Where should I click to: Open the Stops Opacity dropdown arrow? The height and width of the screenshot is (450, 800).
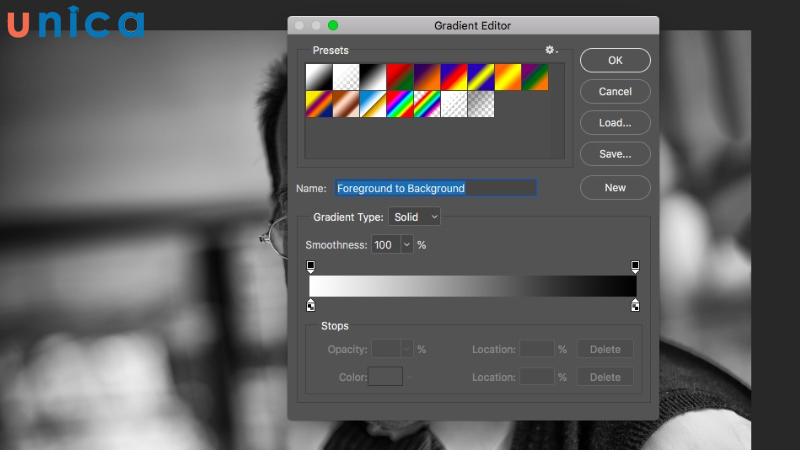point(407,349)
